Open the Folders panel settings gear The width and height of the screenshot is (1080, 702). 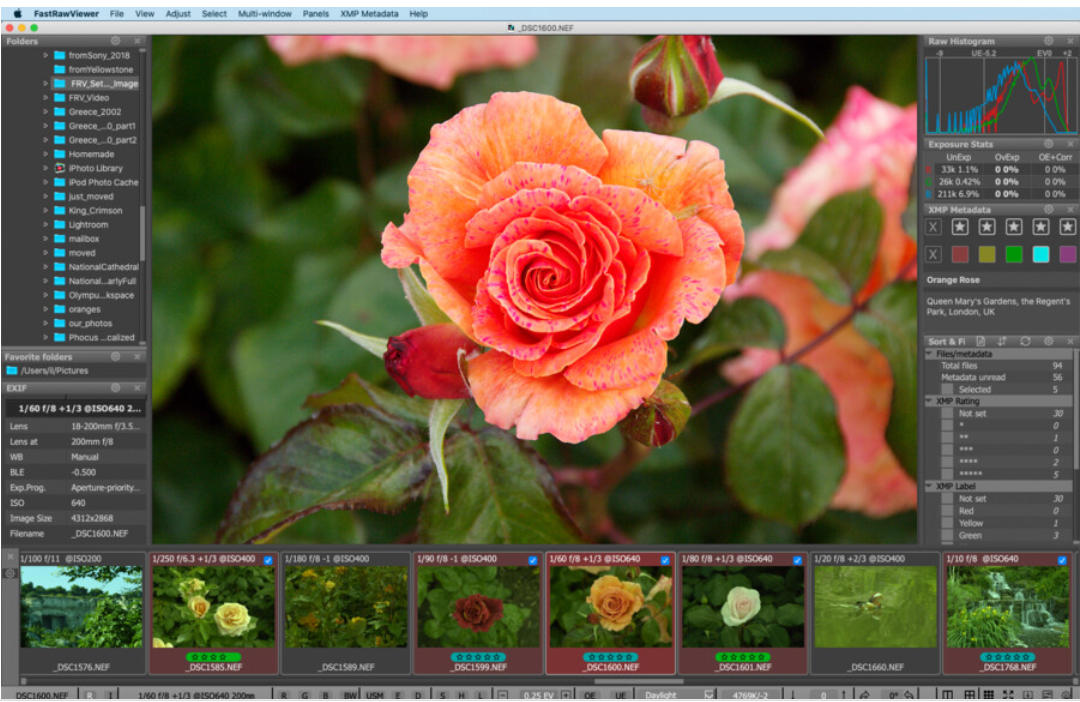(116, 41)
